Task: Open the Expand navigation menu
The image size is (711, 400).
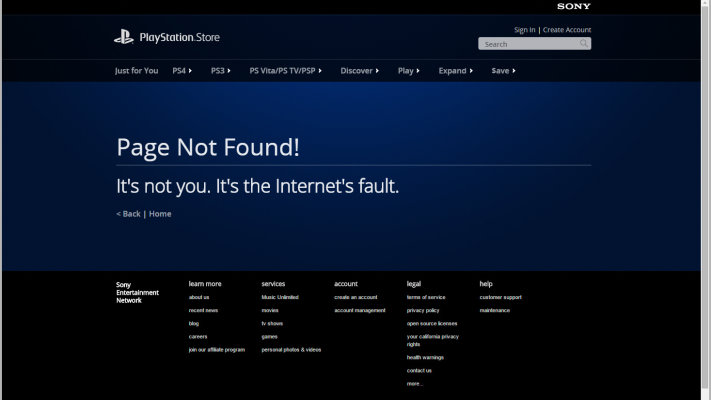Action: coord(455,71)
